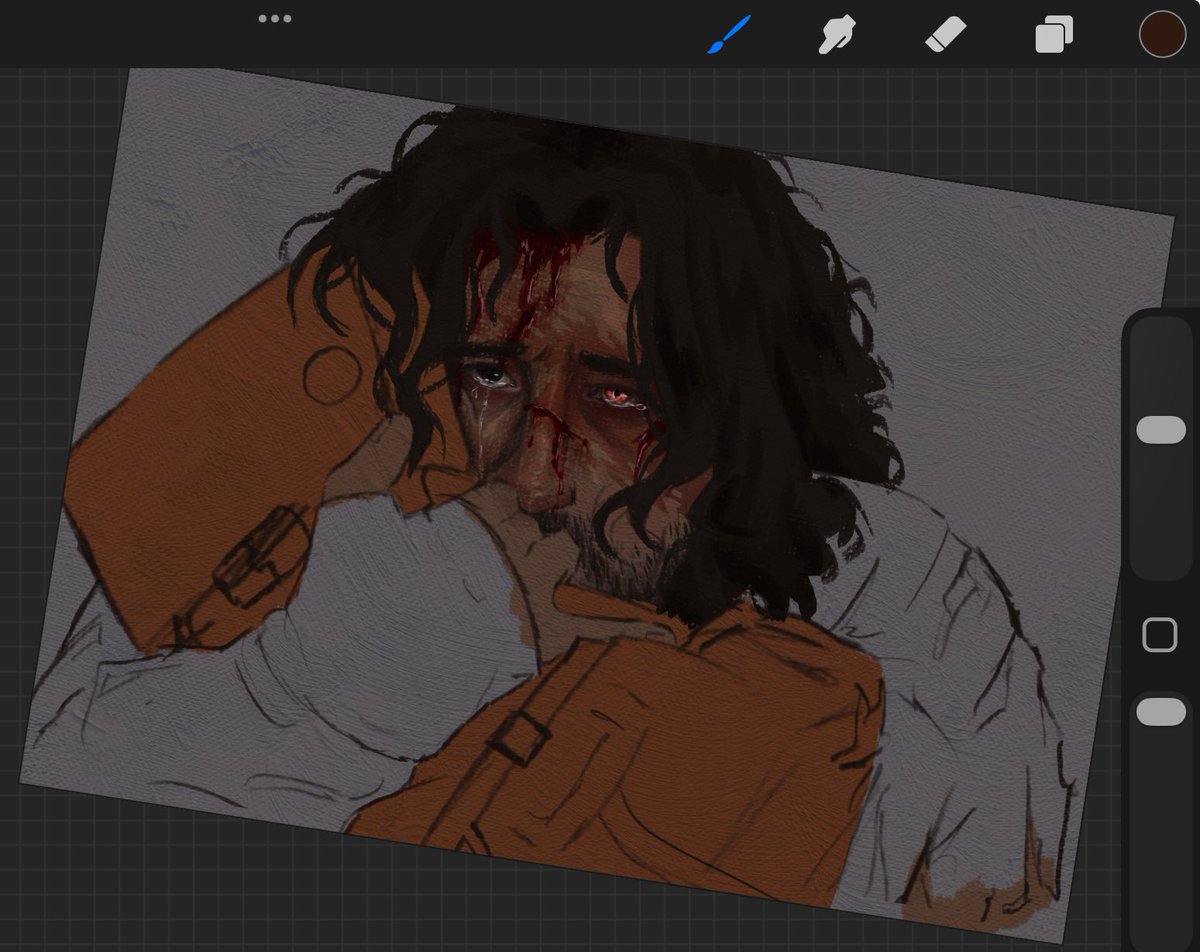This screenshot has height=952, width=1200.
Task: Select the Brush tool
Action: pyautogui.click(x=729, y=35)
